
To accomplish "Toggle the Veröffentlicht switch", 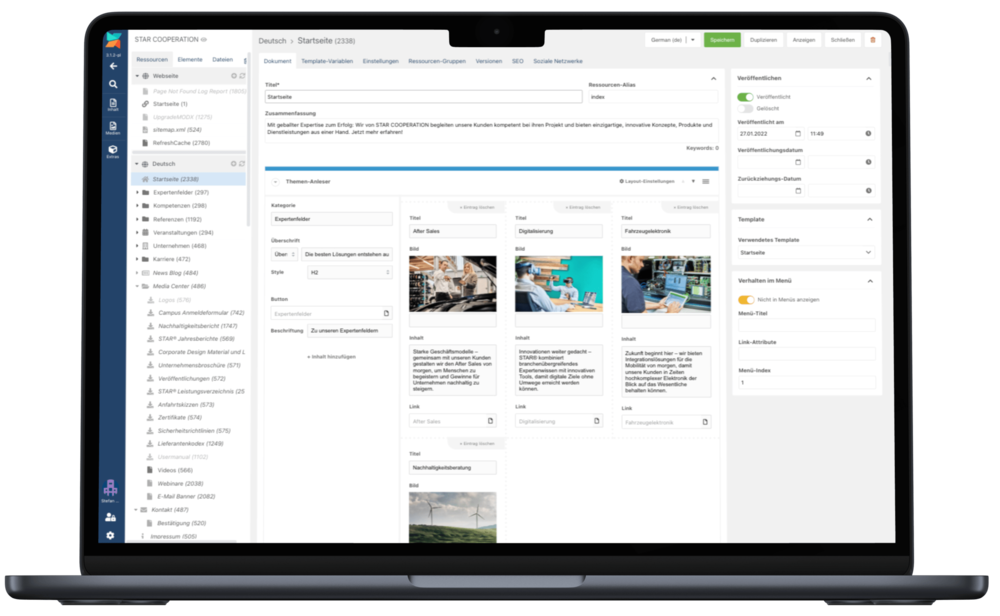I will coord(745,97).
